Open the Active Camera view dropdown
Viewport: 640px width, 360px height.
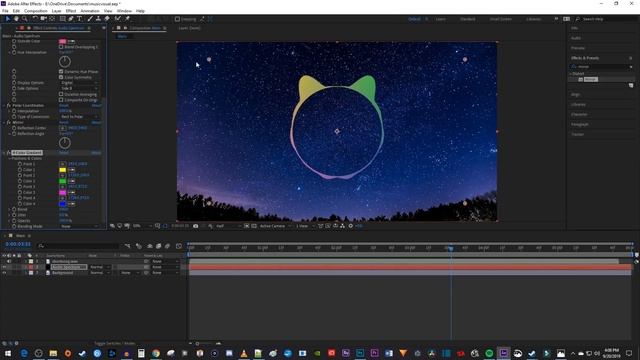pyautogui.click(x=275, y=226)
